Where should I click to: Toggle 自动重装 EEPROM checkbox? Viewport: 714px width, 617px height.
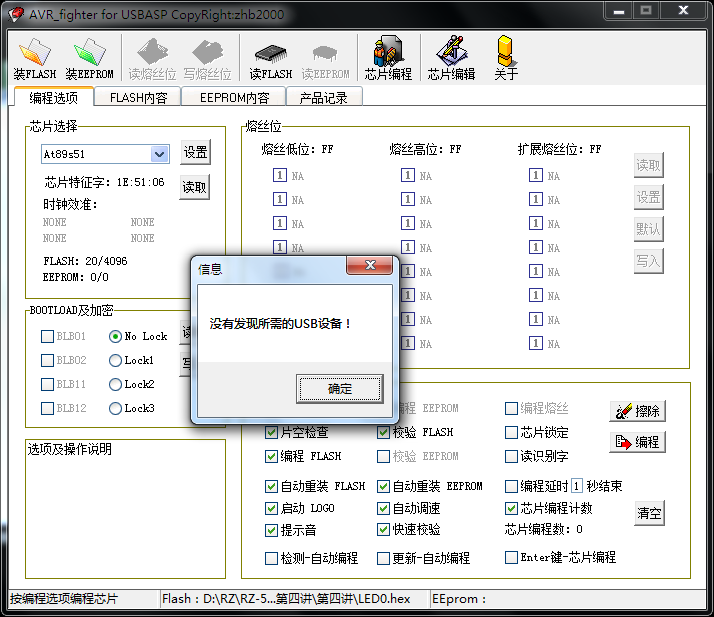[x=383, y=486]
